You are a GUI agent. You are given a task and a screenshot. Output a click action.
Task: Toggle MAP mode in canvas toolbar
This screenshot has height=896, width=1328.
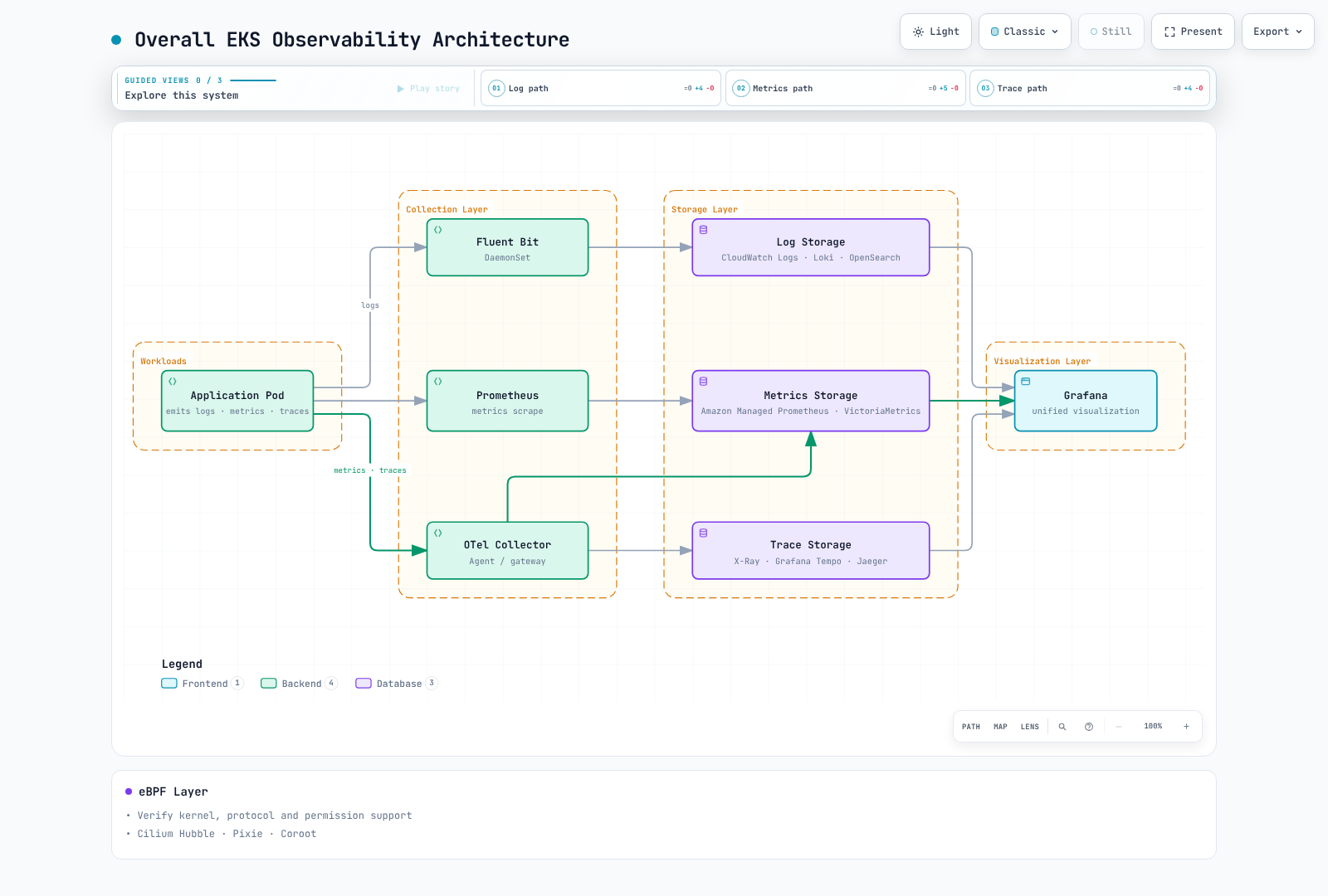coord(1000,727)
